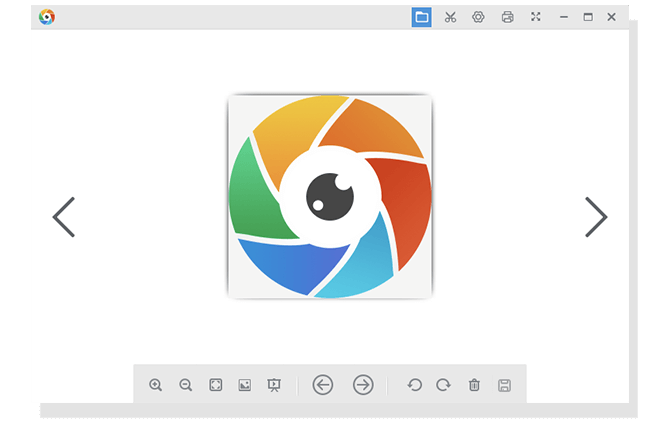Click the large left chevron for previous photo

pos(64,217)
